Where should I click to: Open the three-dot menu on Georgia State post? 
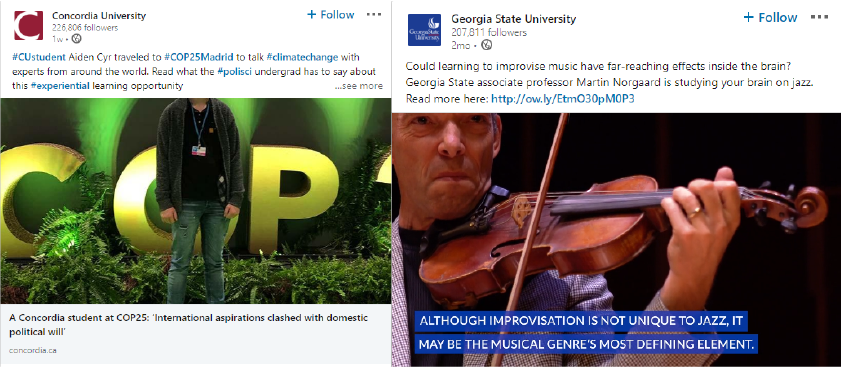tap(819, 17)
